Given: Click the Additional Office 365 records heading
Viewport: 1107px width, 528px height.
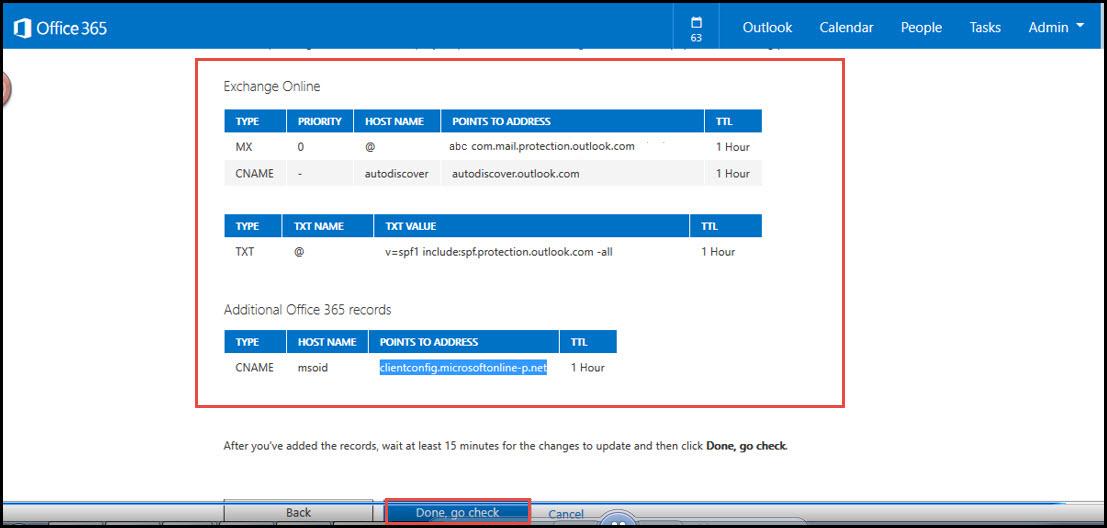Looking at the screenshot, I should coord(307,310).
